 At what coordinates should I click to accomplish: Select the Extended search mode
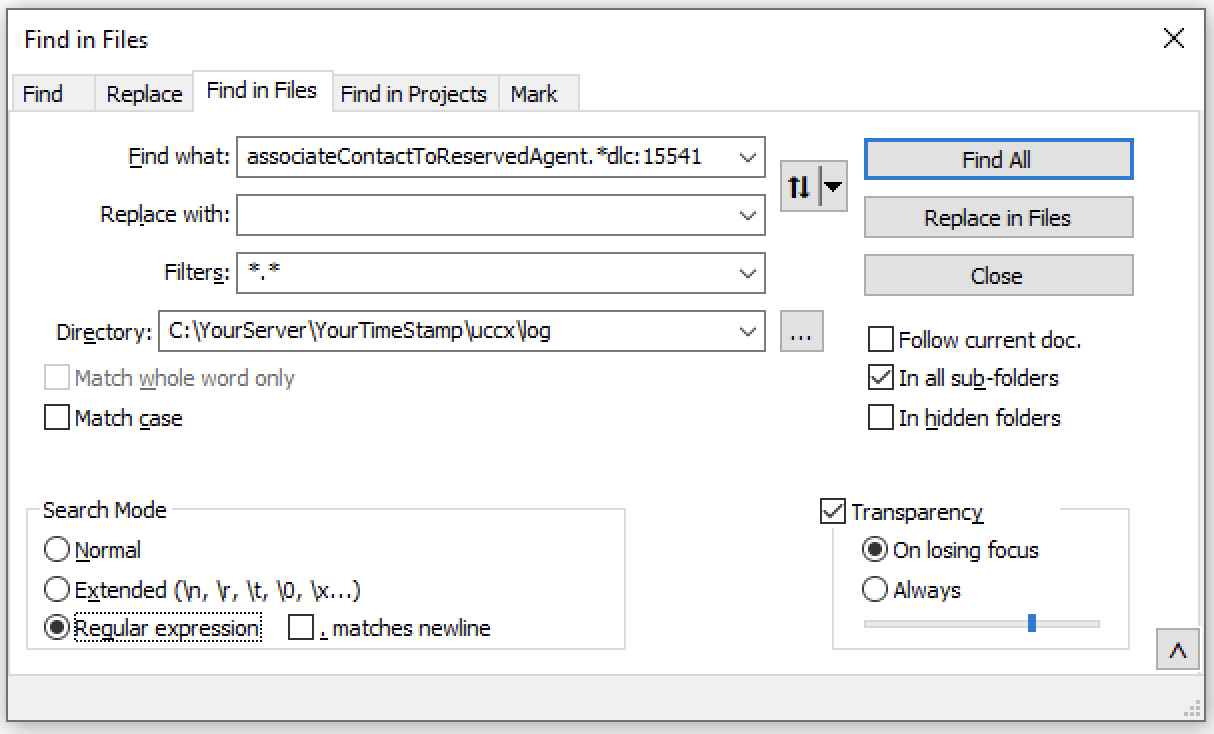(57, 589)
